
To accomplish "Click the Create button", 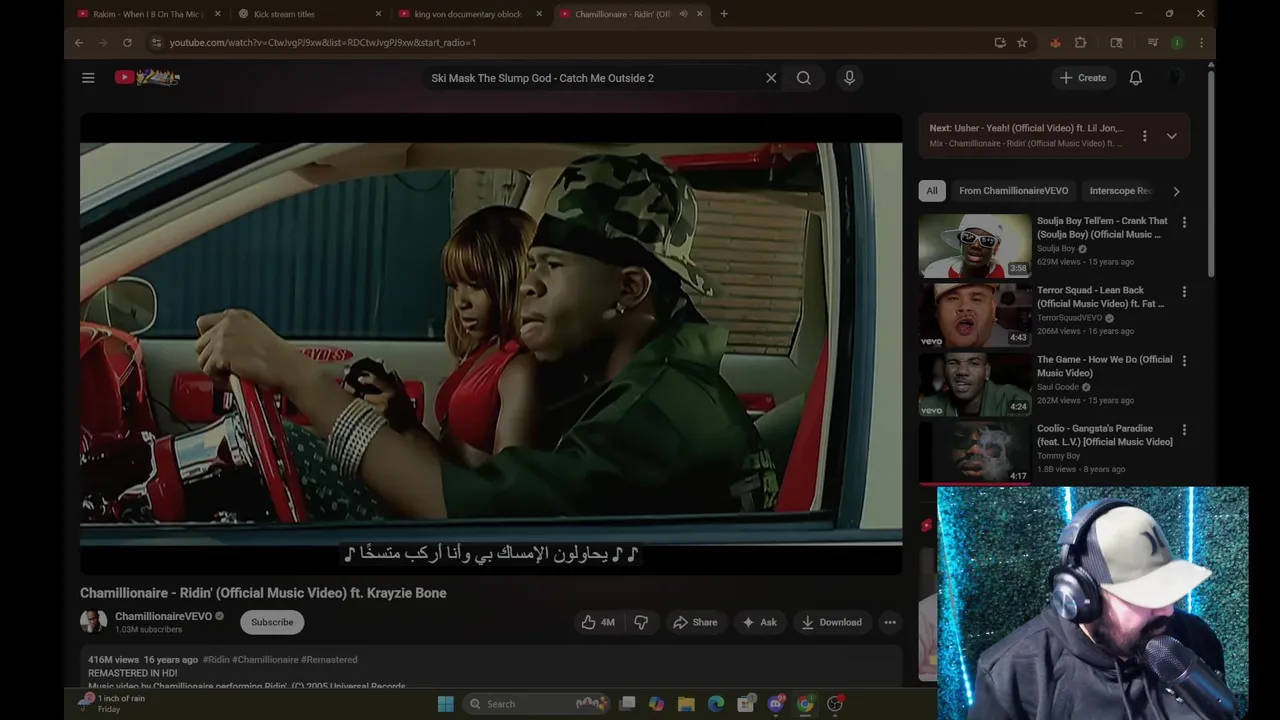I will click(1083, 78).
